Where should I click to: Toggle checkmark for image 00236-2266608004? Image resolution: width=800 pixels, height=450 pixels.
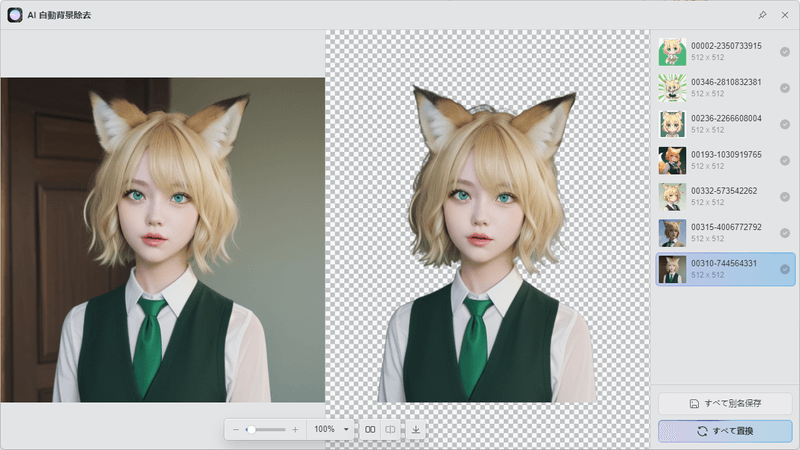(785, 124)
